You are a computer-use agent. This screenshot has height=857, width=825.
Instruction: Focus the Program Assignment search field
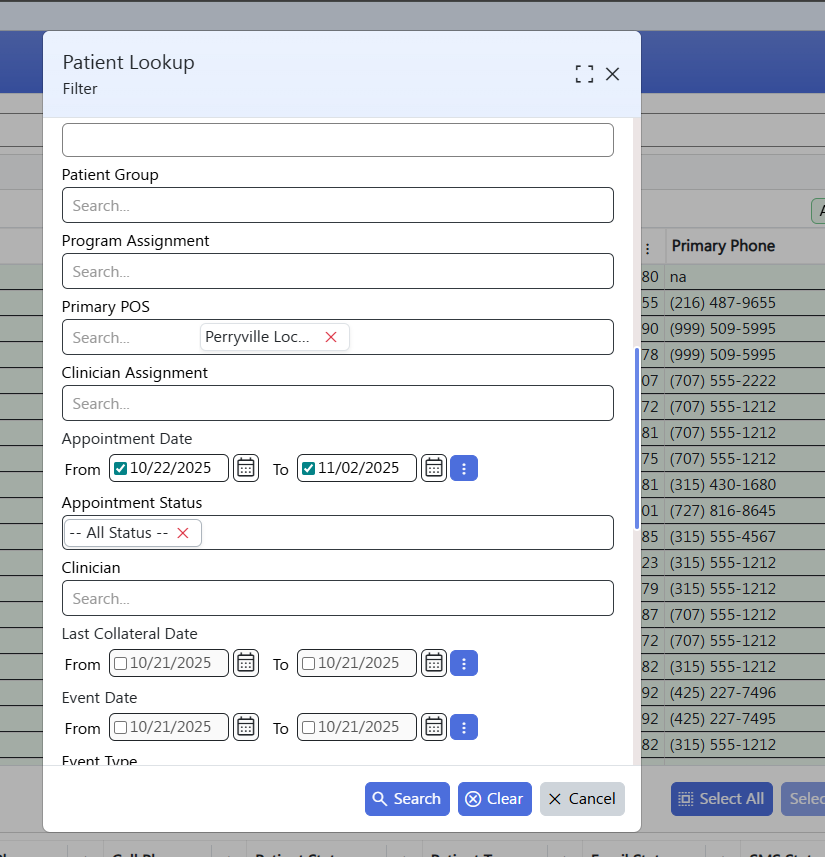pos(338,271)
